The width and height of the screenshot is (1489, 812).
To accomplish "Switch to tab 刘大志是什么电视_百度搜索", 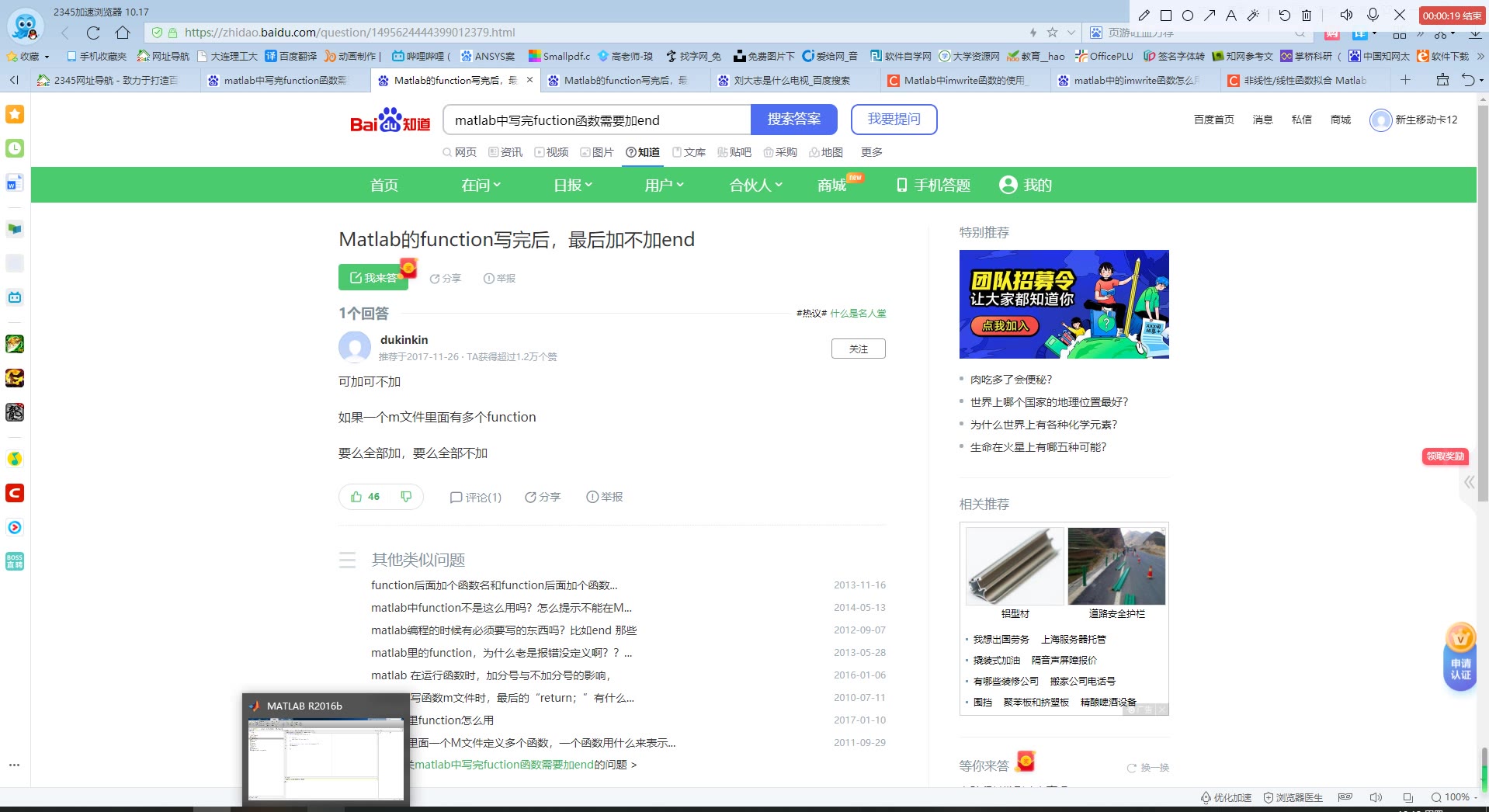I will pos(794,80).
